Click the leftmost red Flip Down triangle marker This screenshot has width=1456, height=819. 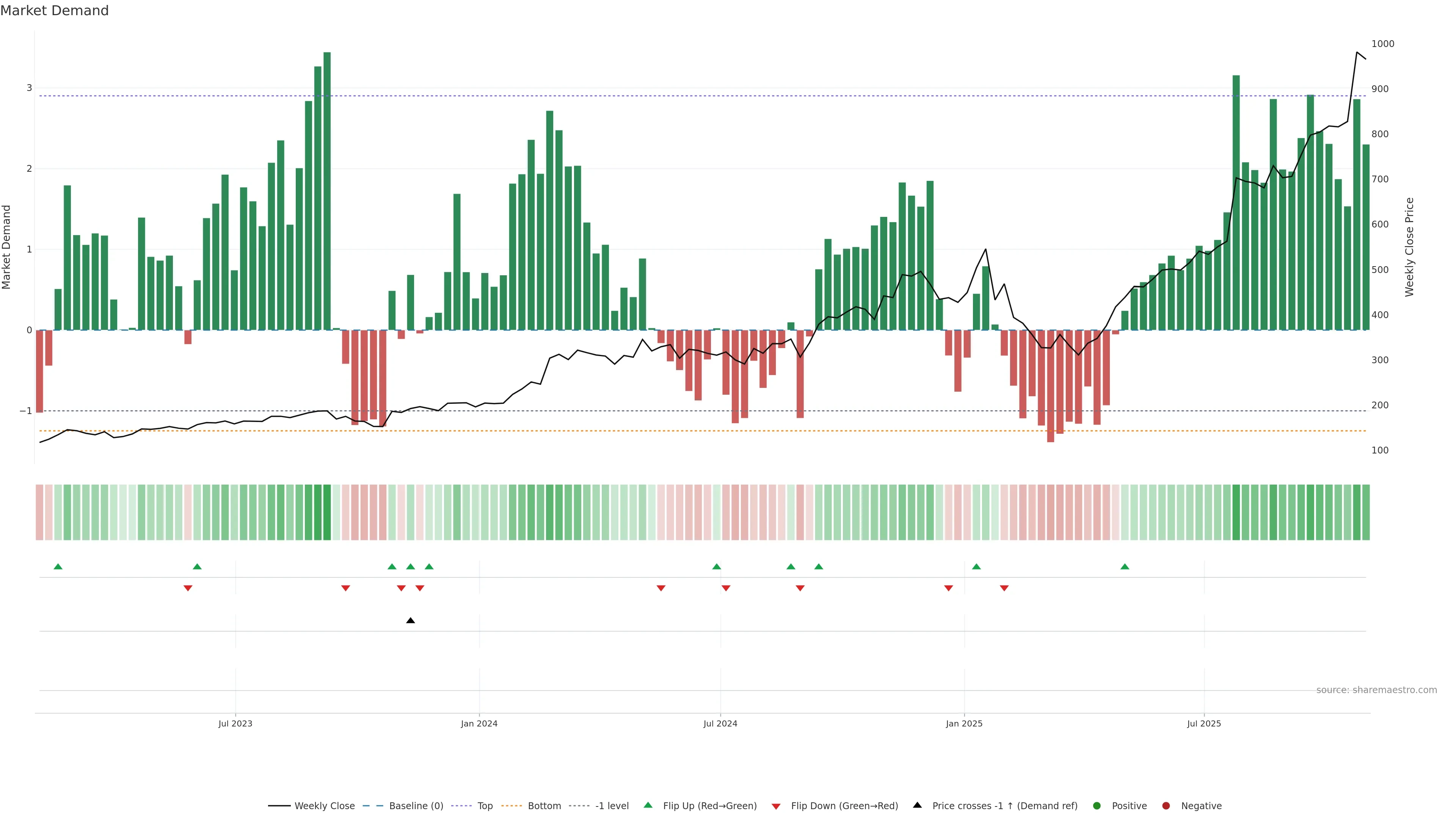point(188,588)
